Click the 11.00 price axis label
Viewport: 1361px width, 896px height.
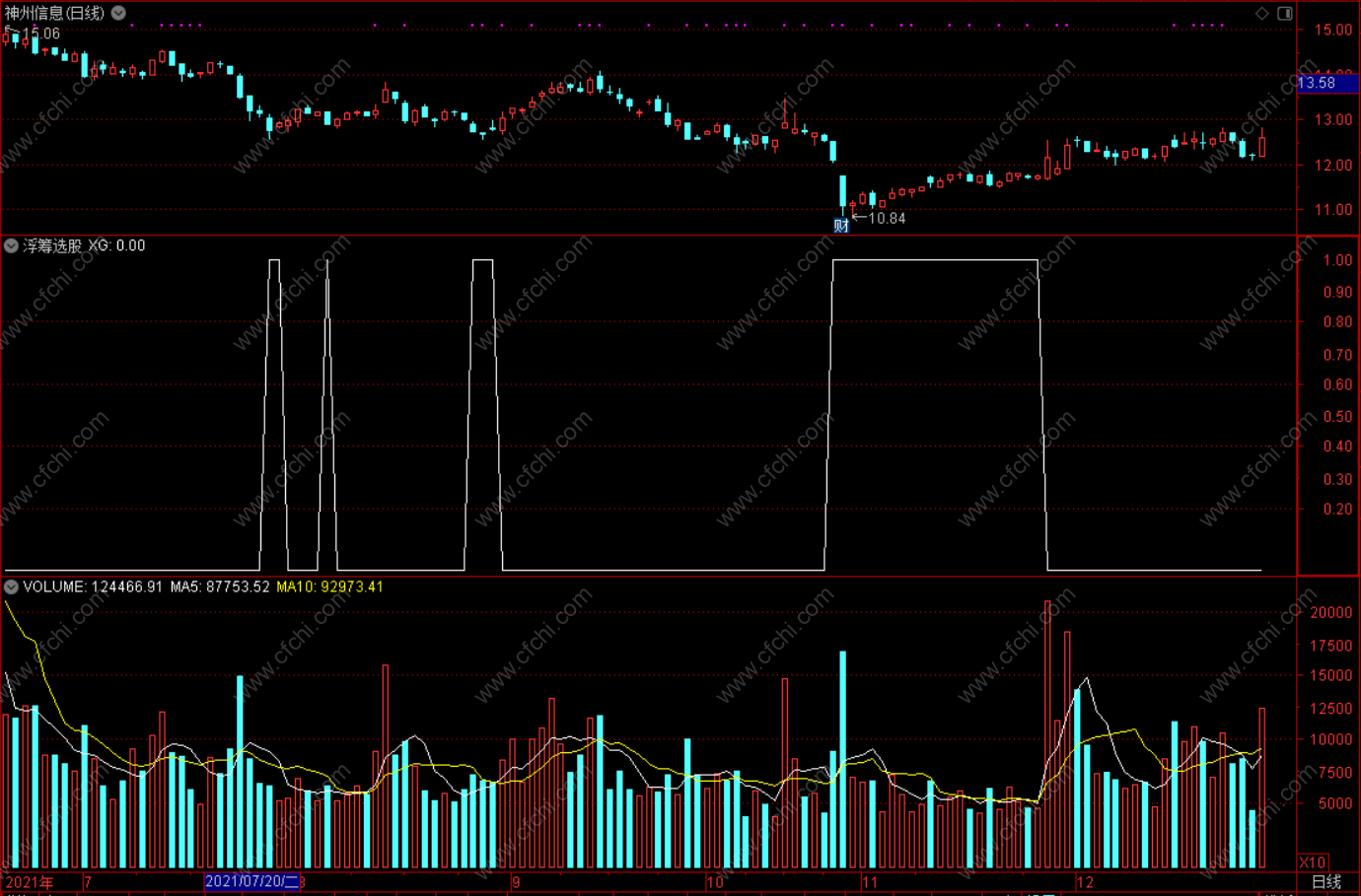click(1333, 210)
